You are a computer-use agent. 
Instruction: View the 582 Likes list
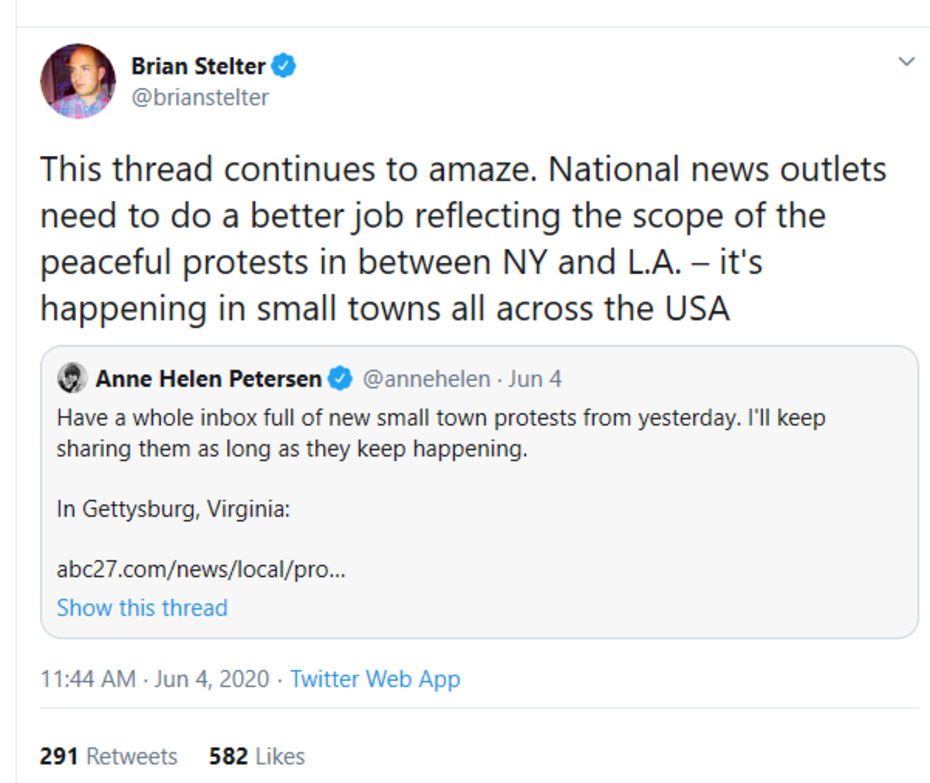tap(257, 756)
